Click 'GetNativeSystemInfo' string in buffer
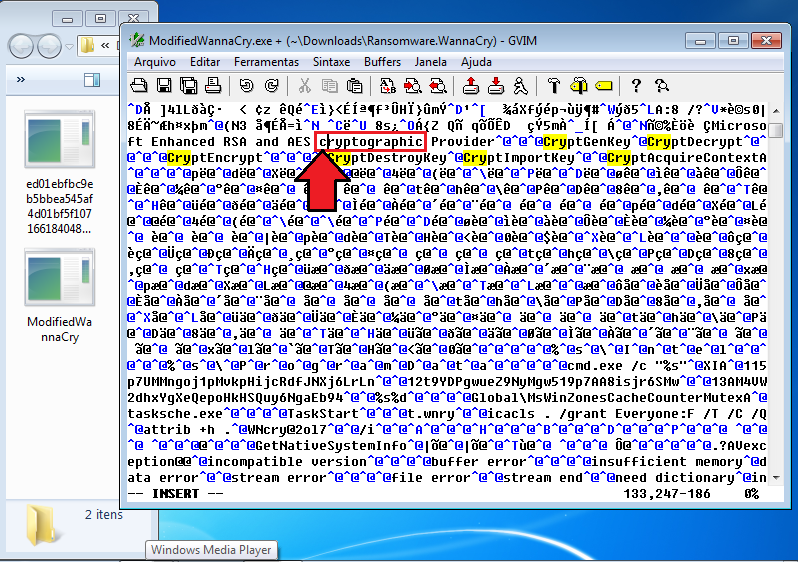The image size is (798, 562). (331, 446)
